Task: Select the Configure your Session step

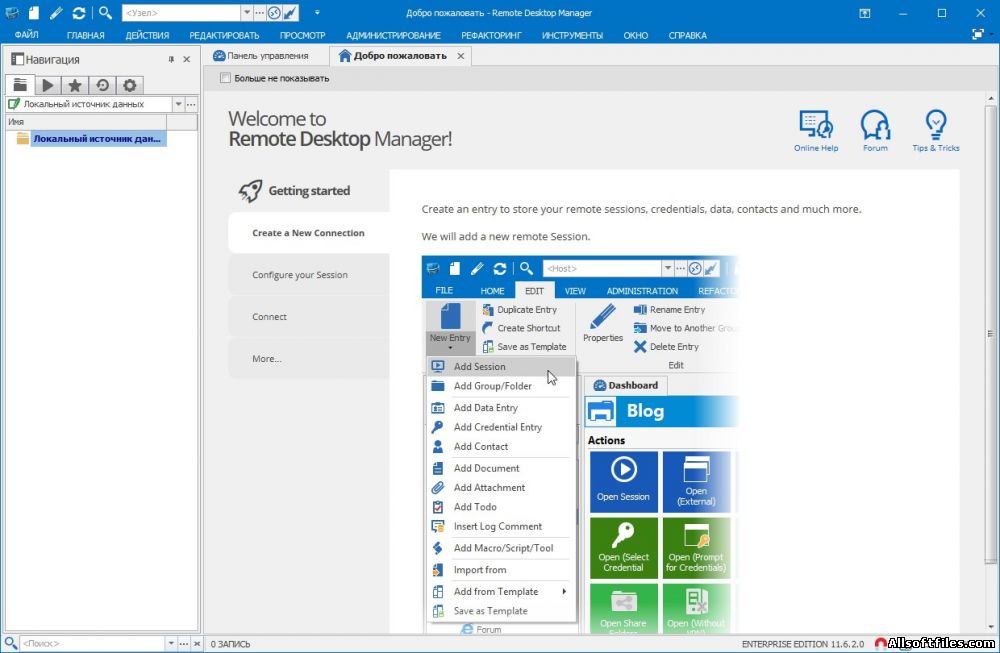Action: tap(309, 275)
